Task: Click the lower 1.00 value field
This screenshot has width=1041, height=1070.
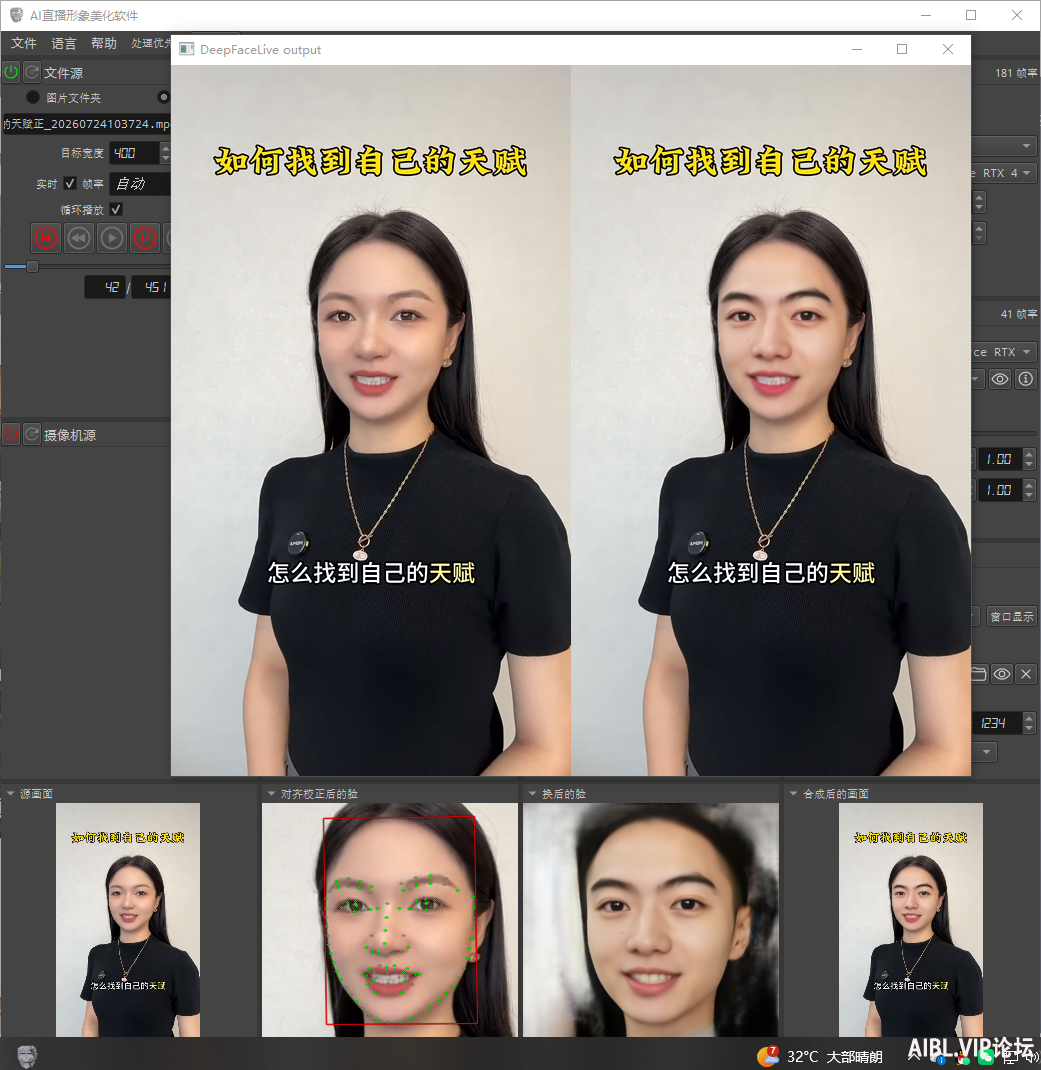Action: pos(999,490)
